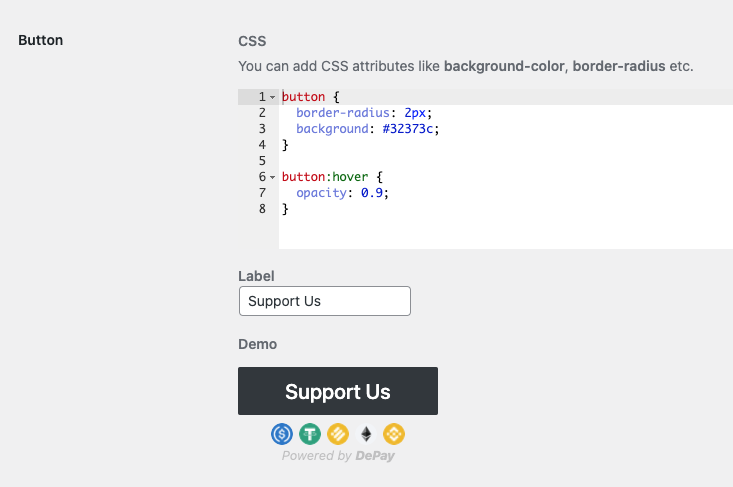This screenshot has width=733, height=487.
Task: Click the button:hover selector text
Action: 325,177
